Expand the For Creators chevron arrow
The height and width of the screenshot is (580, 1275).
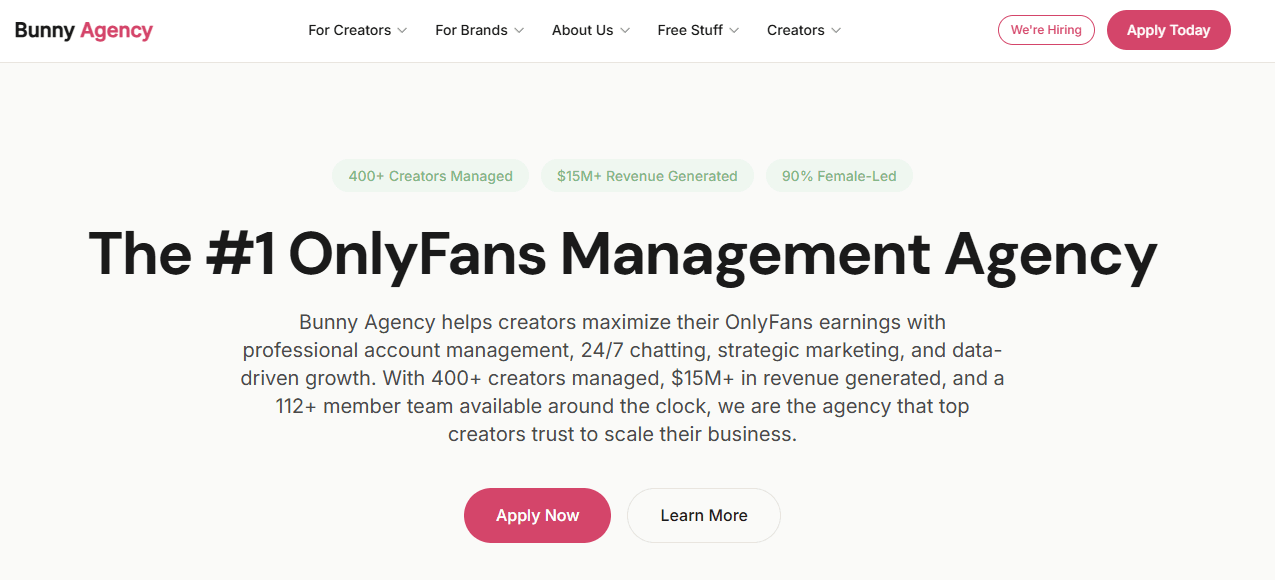point(402,31)
